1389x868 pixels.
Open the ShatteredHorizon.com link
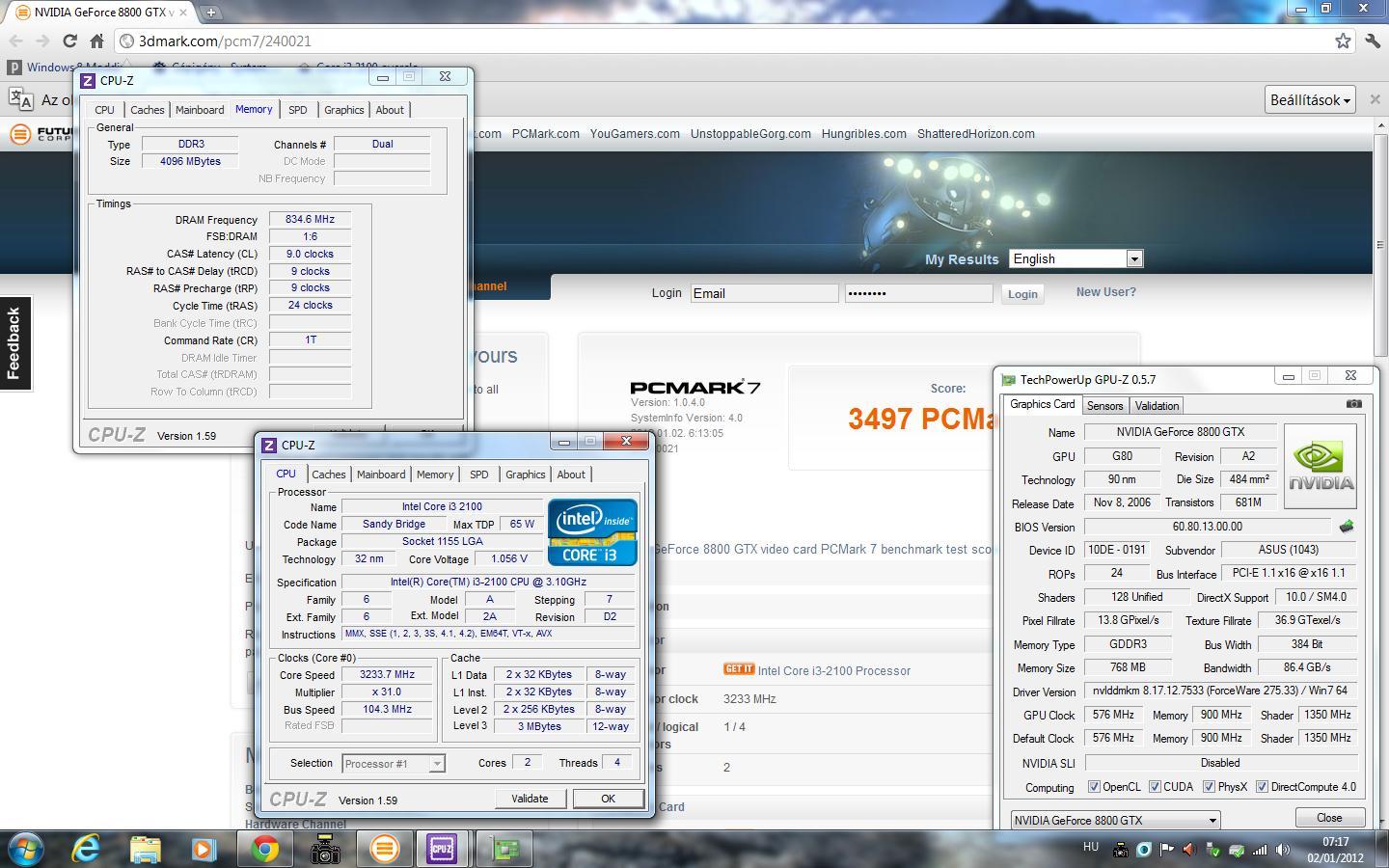(x=976, y=134)
